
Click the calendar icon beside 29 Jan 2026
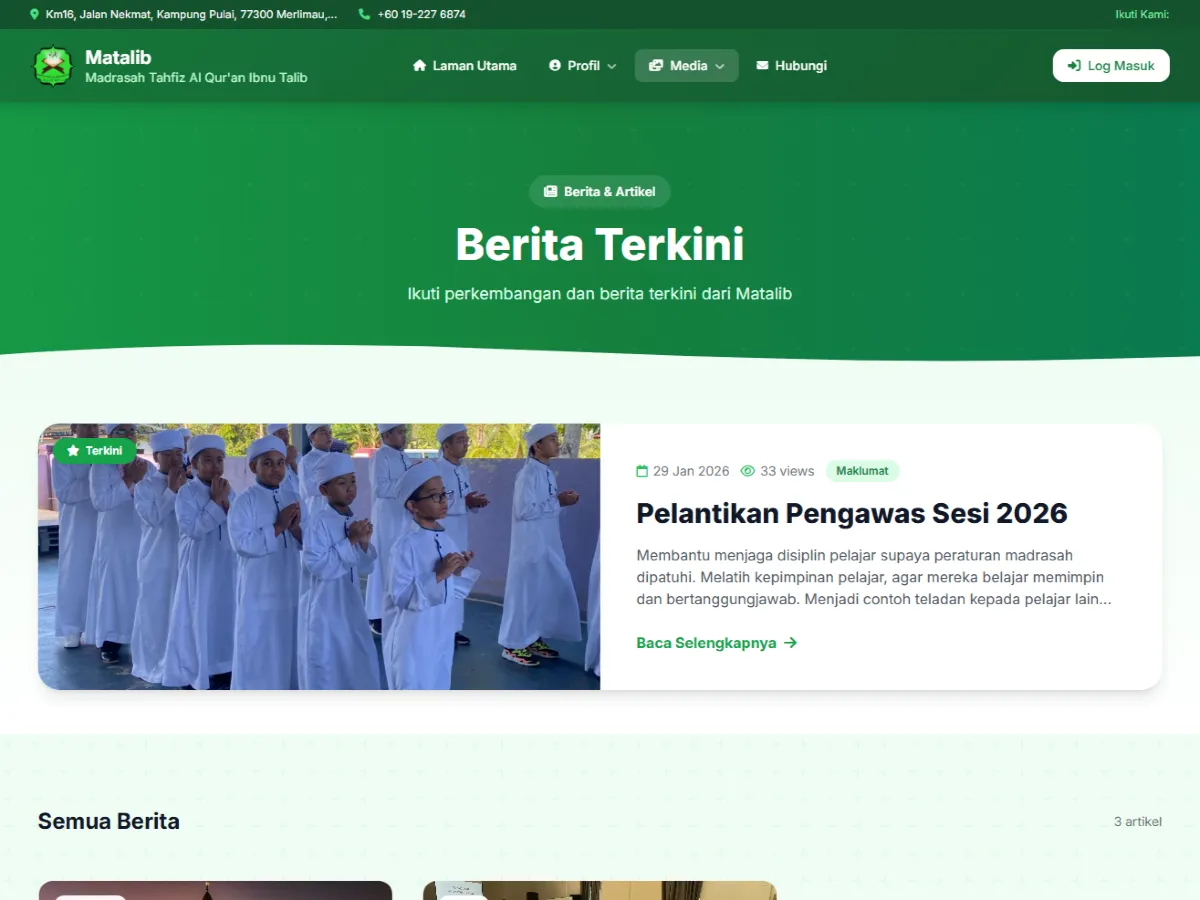(642, 471)
